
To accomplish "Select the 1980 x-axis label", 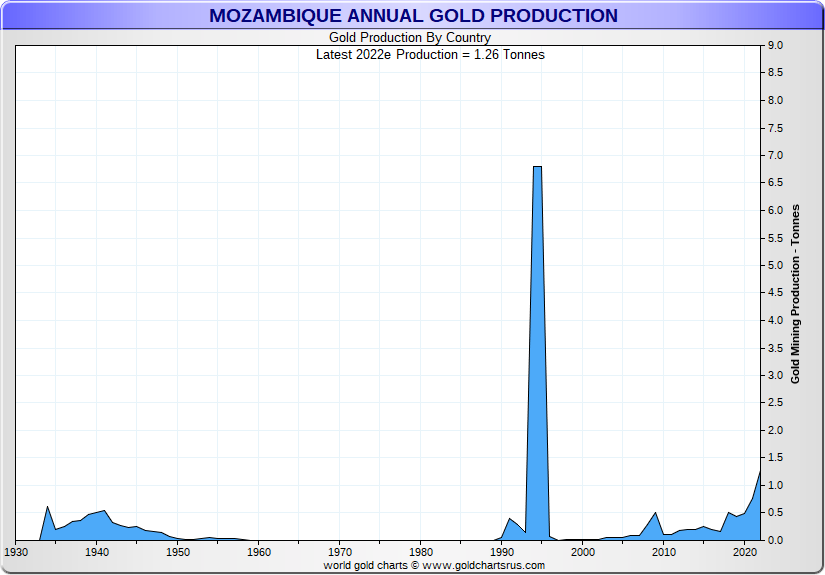I will pos(421,552).
